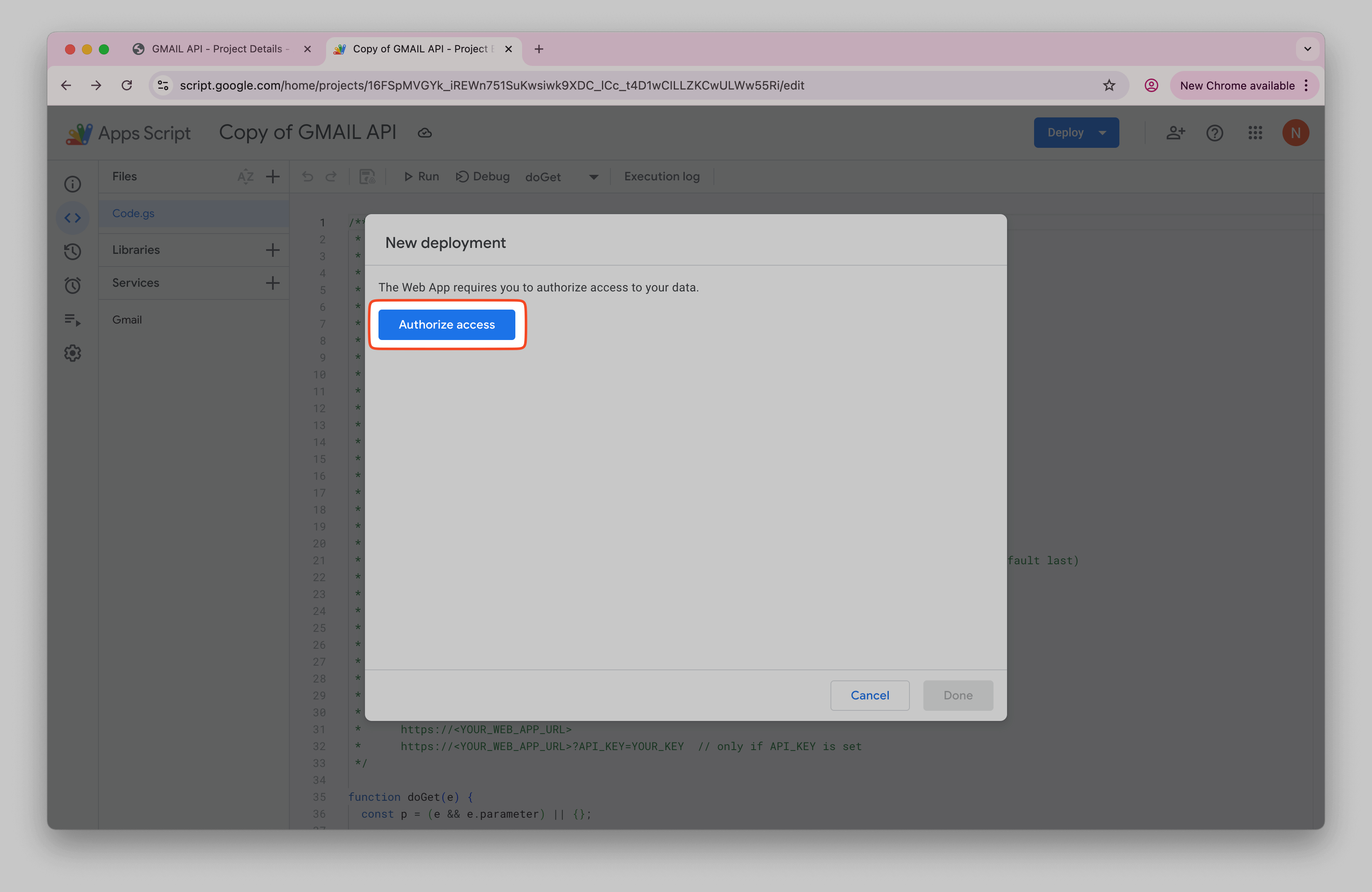Viewport: 1372px width, 892px height.
Task: Click the address bar URL
Action: pyautogui.click(x=492, y=85)
